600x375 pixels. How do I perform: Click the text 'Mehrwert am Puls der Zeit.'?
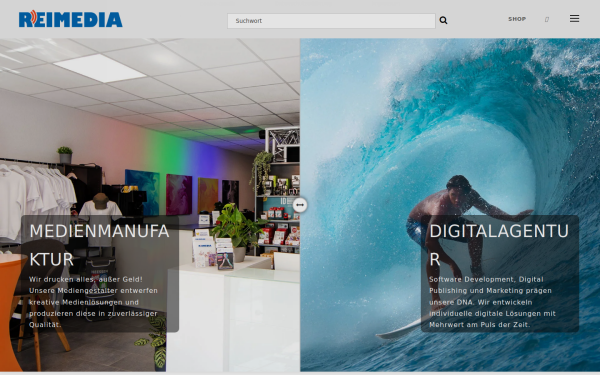[479, 324]
